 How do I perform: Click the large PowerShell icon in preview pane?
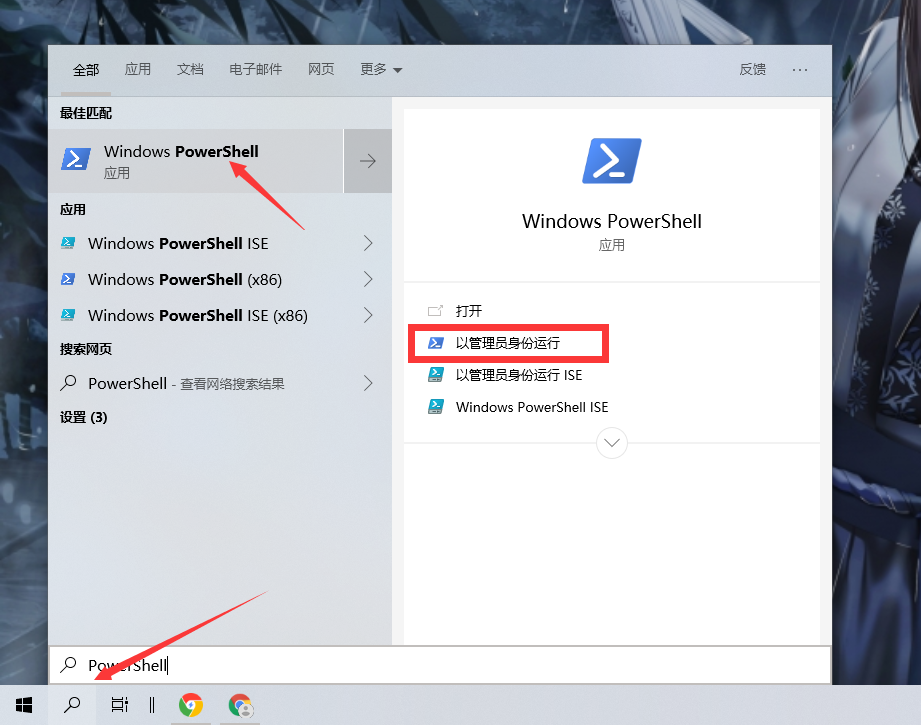pyautogui.click(x=611, y=160)
